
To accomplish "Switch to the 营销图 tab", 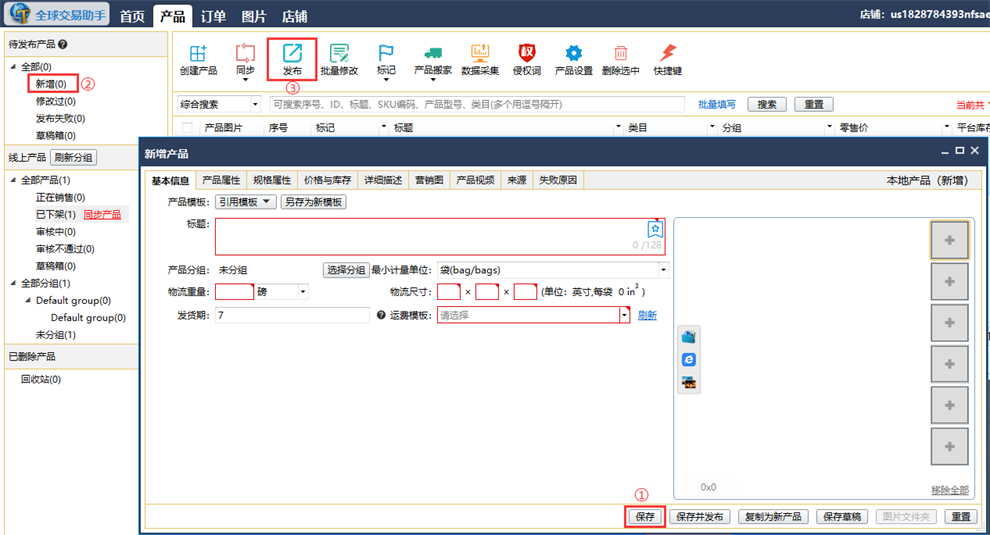I will (429, 180).
